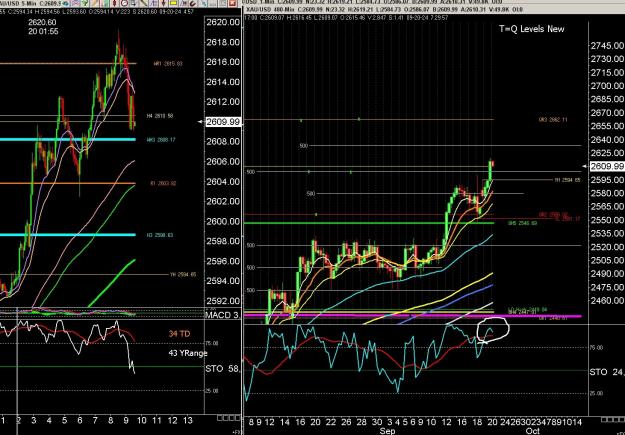The height and width of the screenshot is (435, 625).
Task: Click the 2594.00 price axis label
Action: pyautogui.click(x=223, y=281)
